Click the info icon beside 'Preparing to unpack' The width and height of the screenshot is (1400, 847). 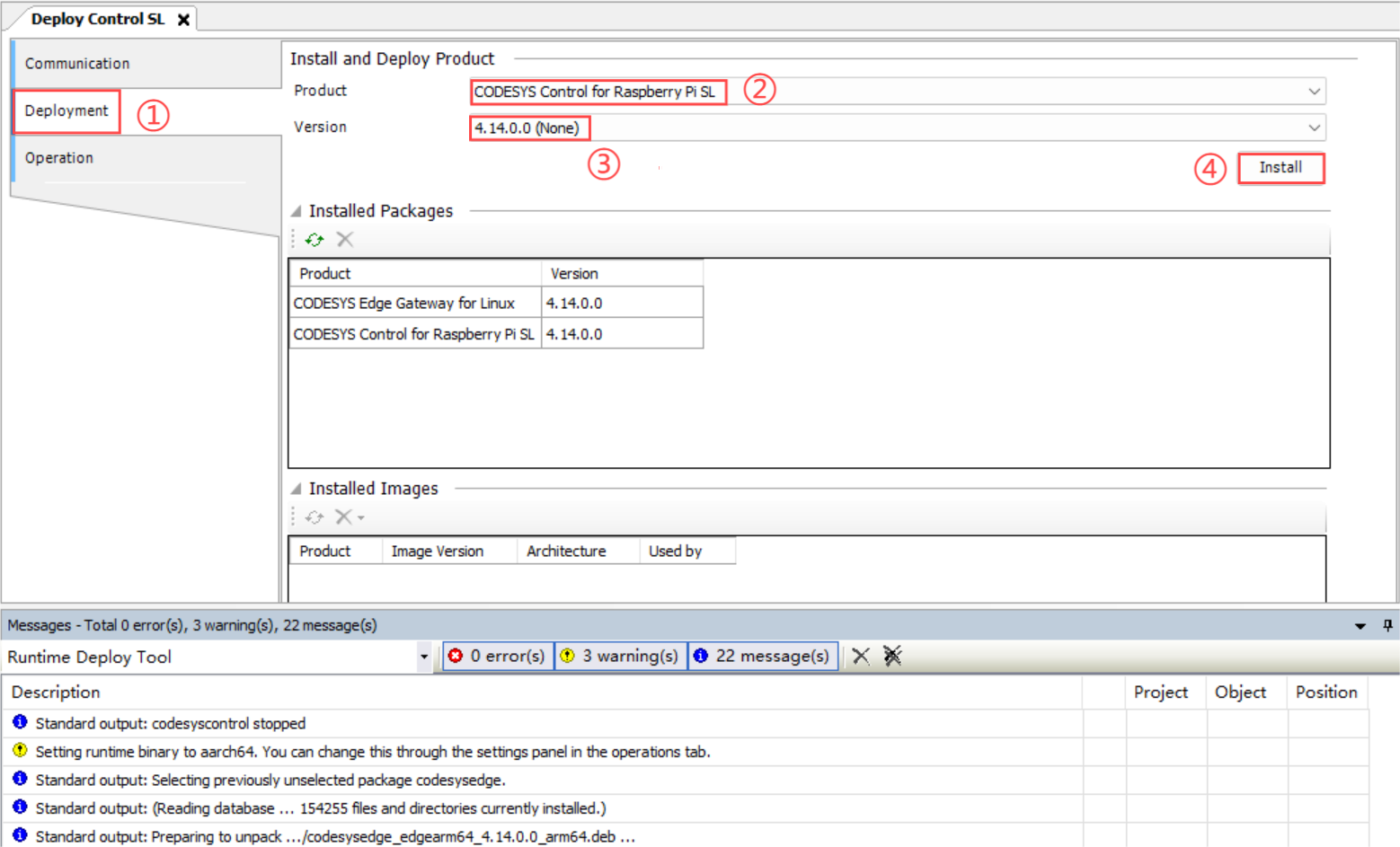[20, 835]
